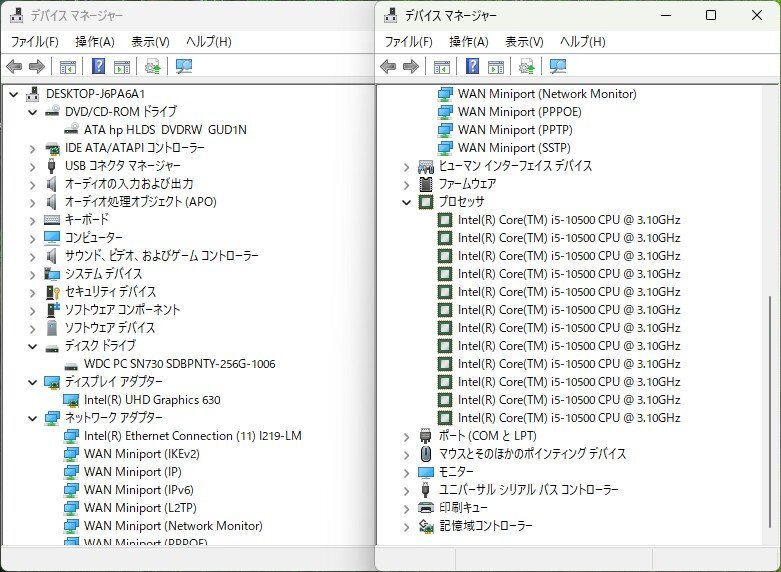Click Back arrow in right window toolbar
This screenshot has height=572, width=781.
pyautogui.click(x=388, y=66)
